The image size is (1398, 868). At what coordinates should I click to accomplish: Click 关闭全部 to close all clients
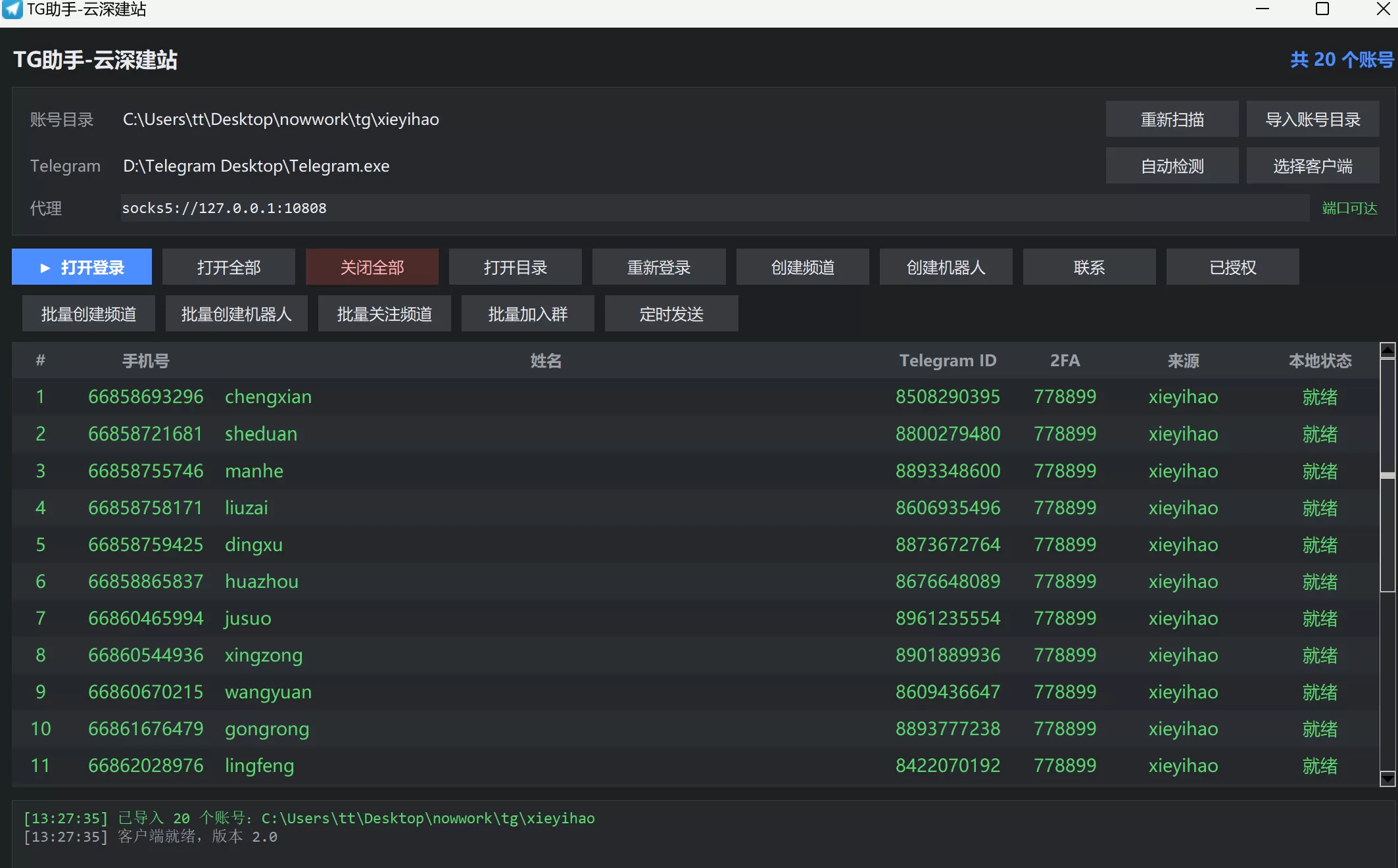(x=372, y=267)
